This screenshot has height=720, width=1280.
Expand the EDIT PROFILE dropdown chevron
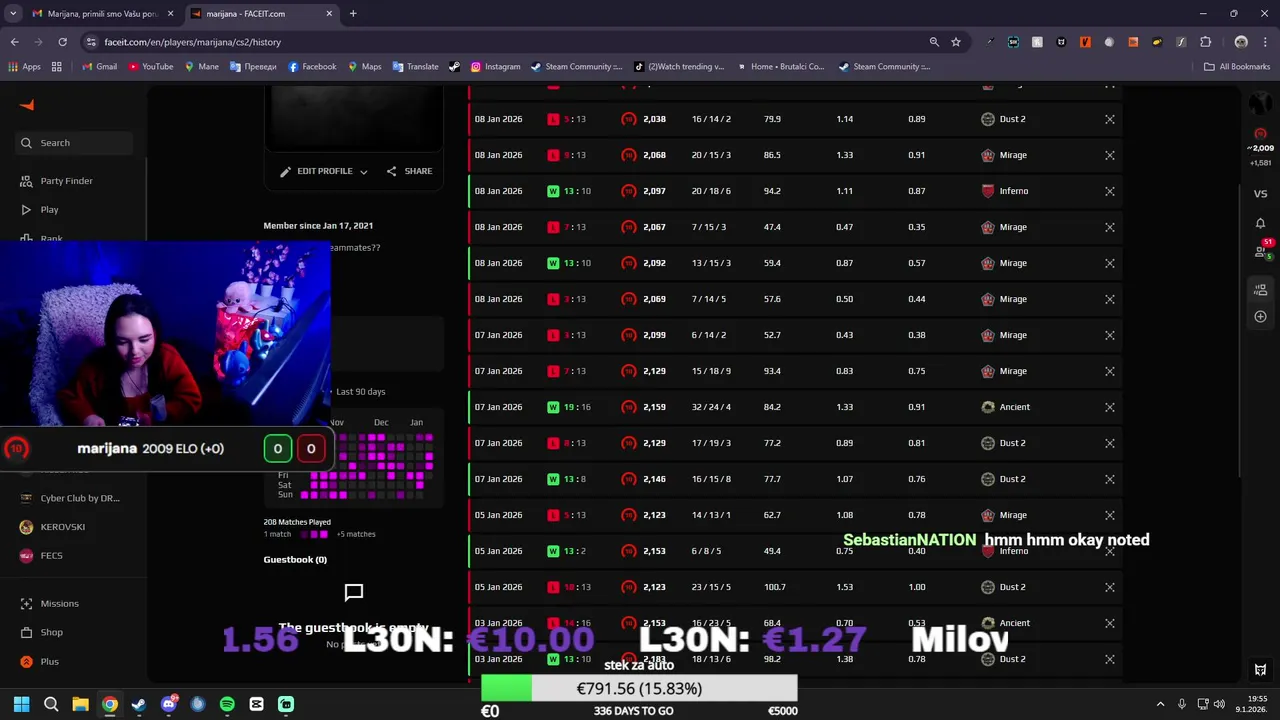[363, 172]
